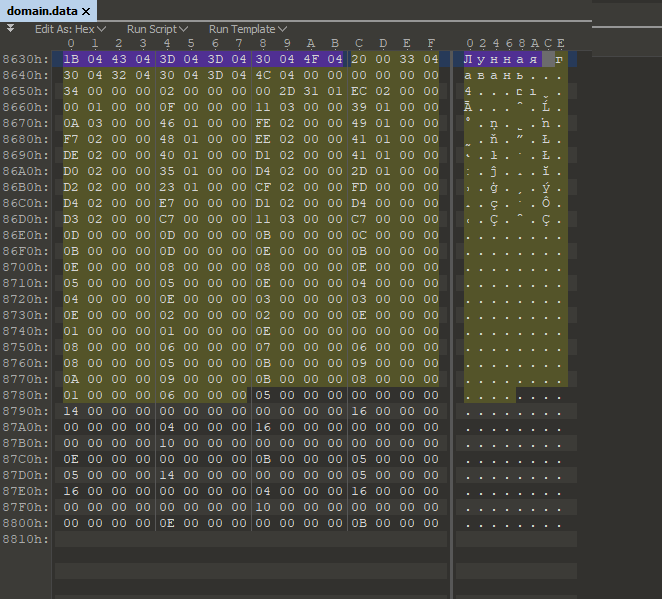
Task: Select byte 4C in row 8640h
Action: [x=263, y=75]
